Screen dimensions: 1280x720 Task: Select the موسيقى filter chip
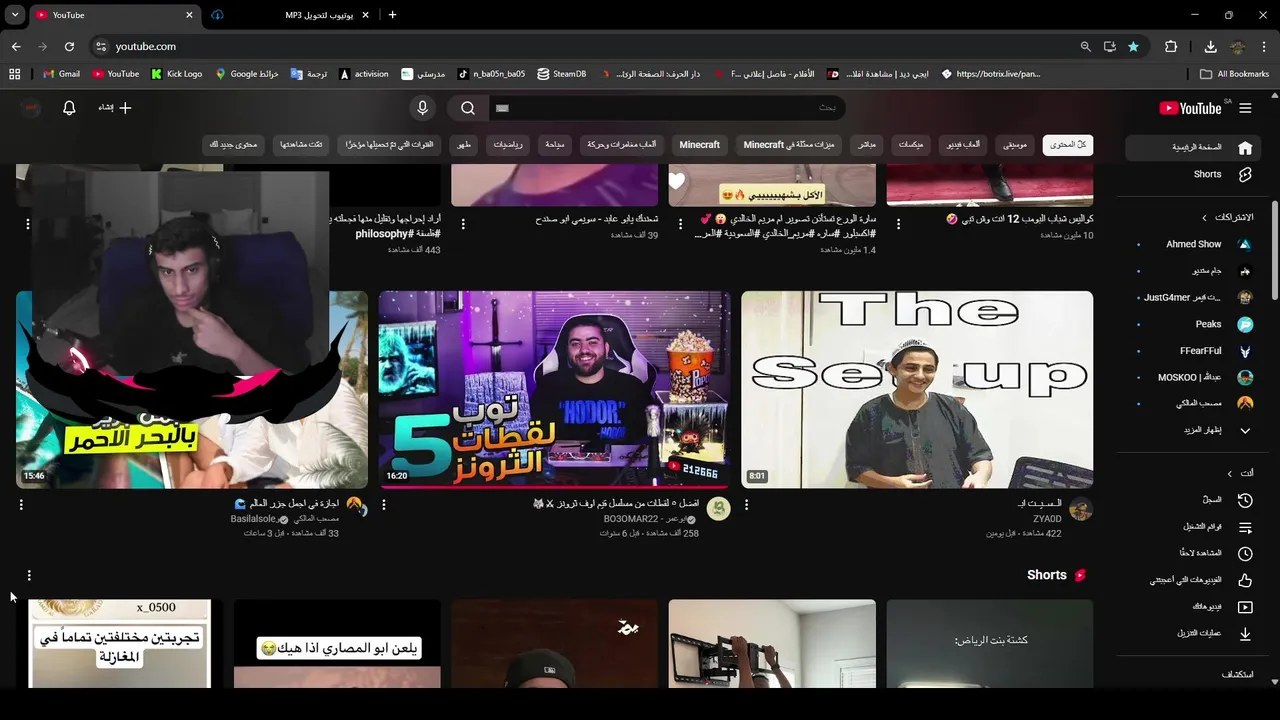(1015, 145)
